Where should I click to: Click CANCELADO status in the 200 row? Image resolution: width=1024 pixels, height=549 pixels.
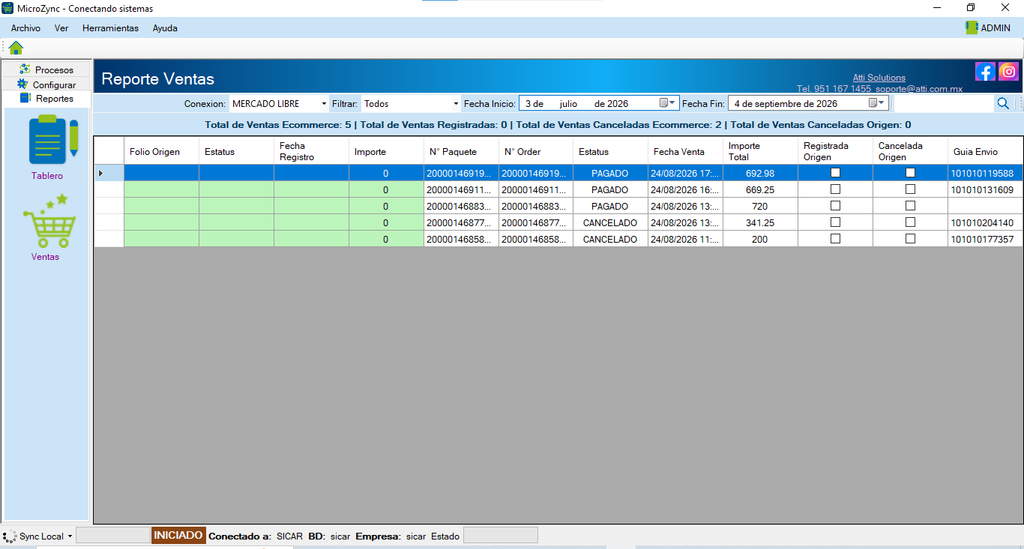[610, 240]
